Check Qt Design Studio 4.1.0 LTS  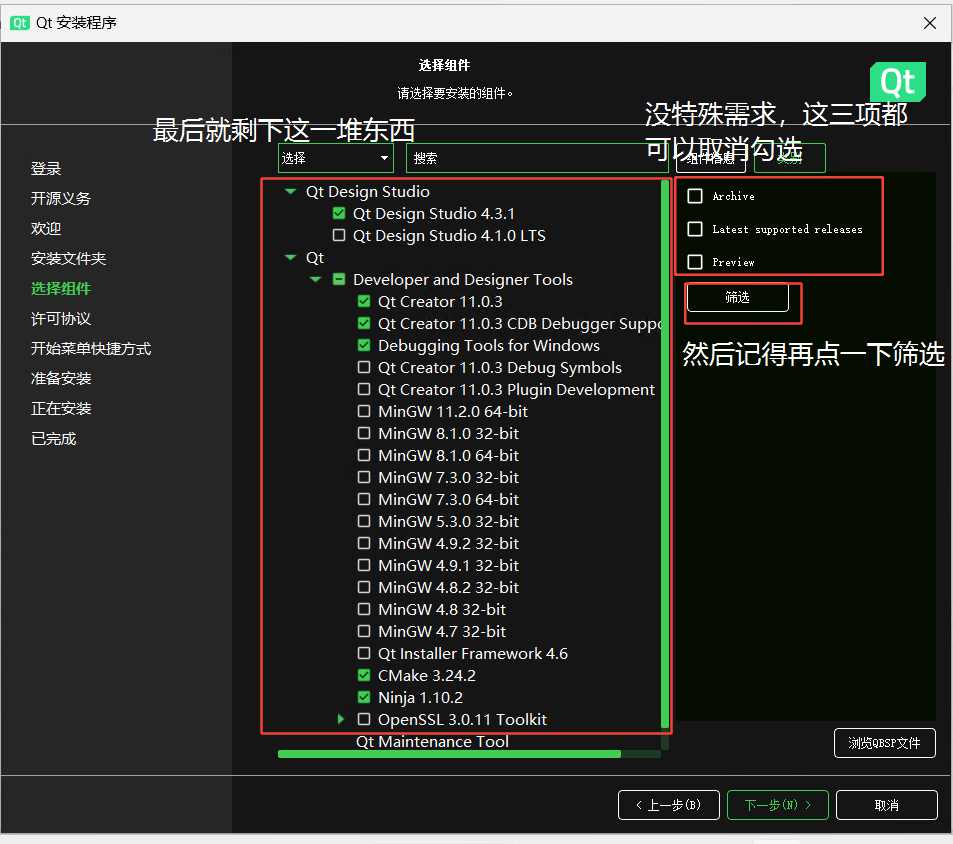tap(339, 235)
